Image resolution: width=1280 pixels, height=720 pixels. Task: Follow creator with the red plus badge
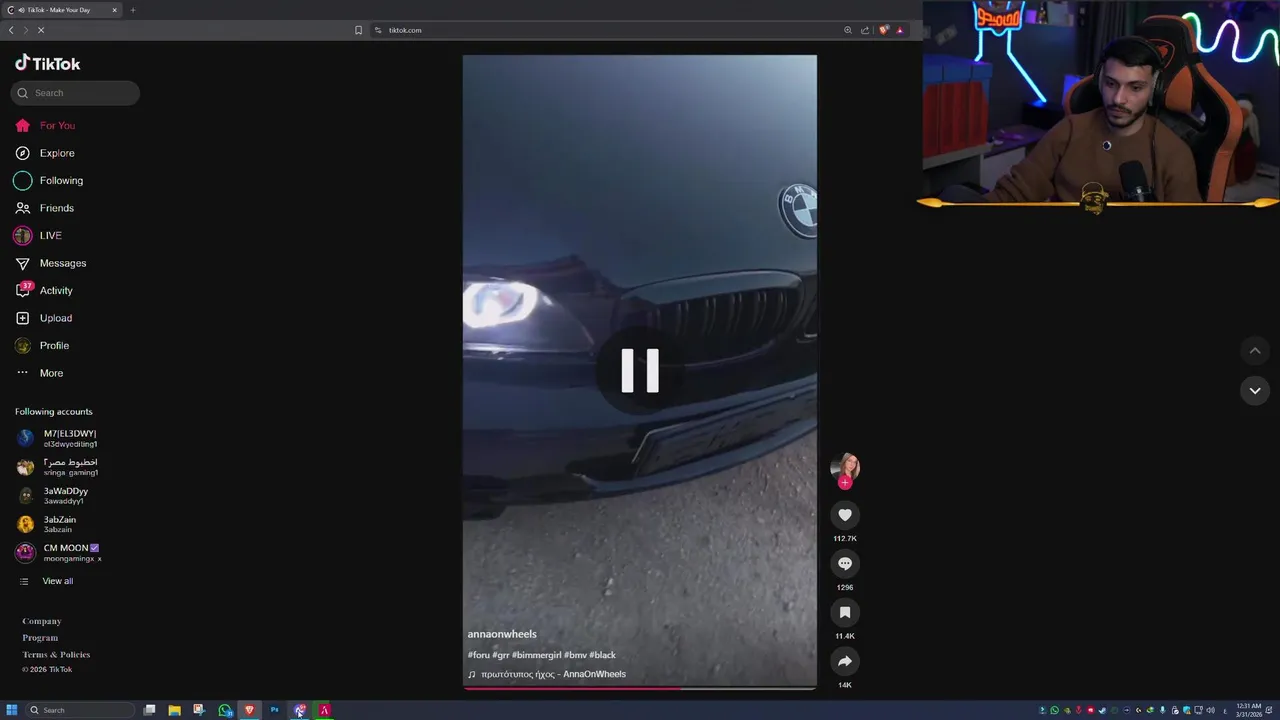(845, 483)
